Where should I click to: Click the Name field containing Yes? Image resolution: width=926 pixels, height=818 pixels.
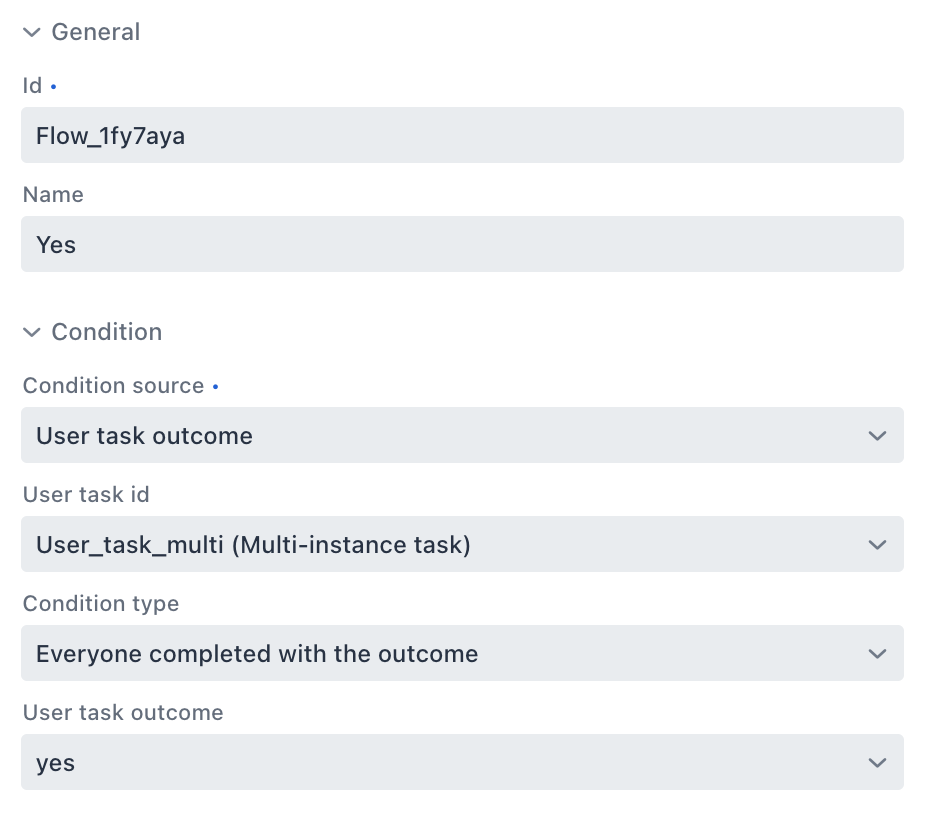[x=462, y=244]
